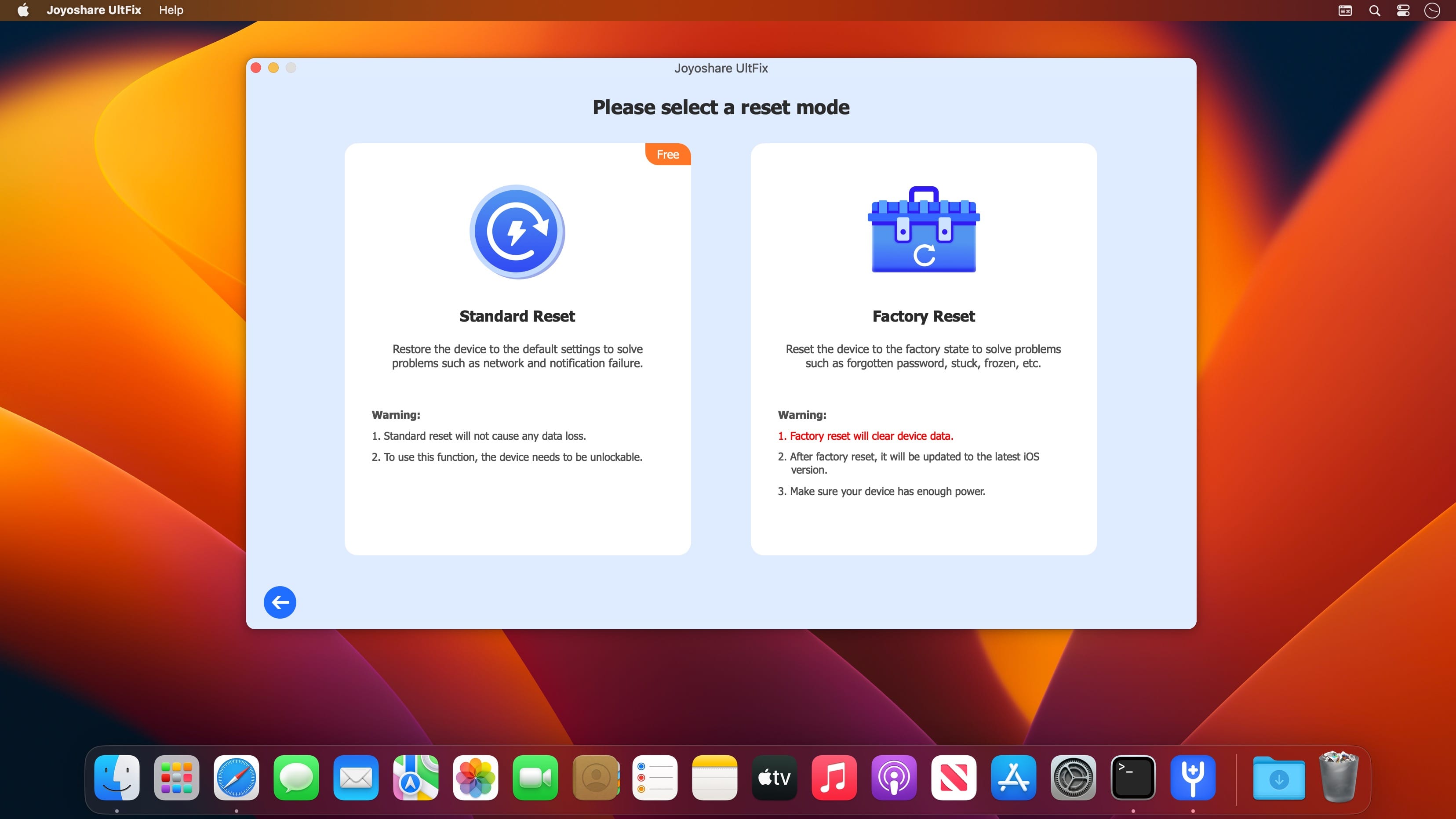Launch Joyoshare UltFix from the Dock
Viewport: 1456px width, 819px height.
coord(1193,778)
